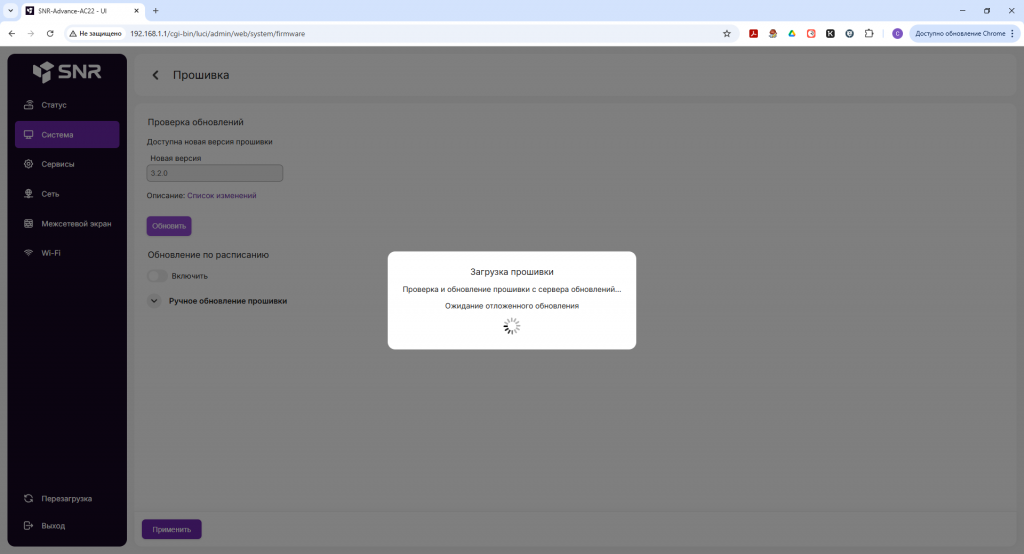
Task: Click the Выход logout icon
Action: coord(28,525)
